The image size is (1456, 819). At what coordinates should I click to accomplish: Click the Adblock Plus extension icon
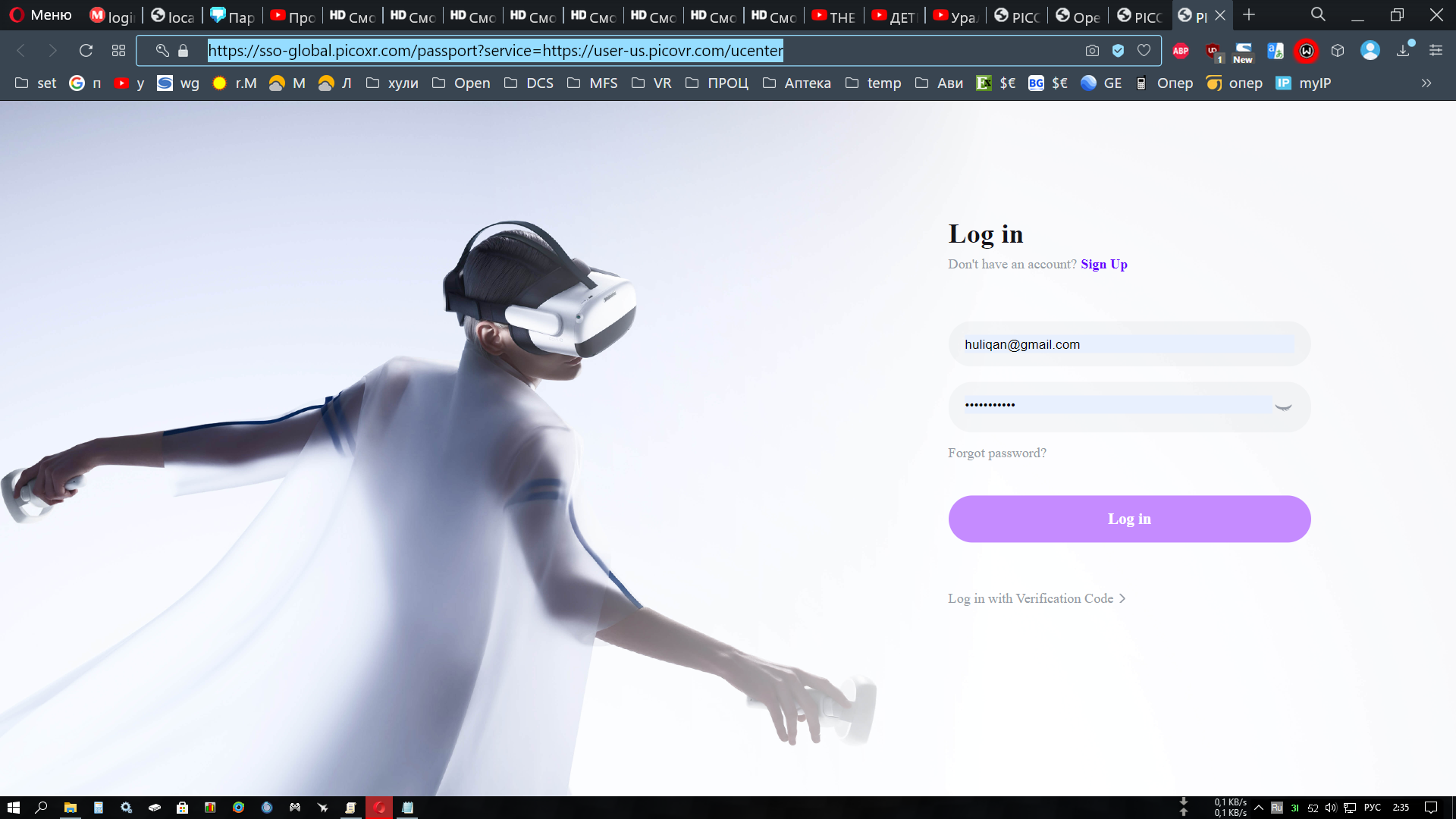click(x=1181, y=51)
